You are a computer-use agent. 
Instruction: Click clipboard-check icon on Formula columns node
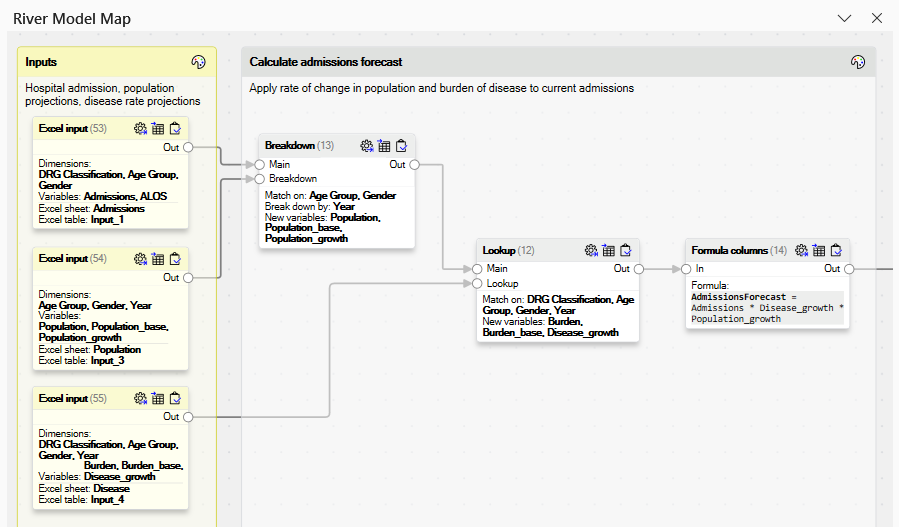pos(837,250)
